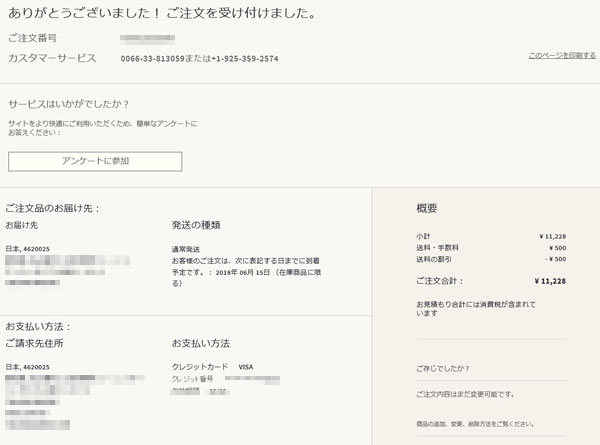Open the ご存じでしたか？ section
600x445 pixels.
point(443,368)
